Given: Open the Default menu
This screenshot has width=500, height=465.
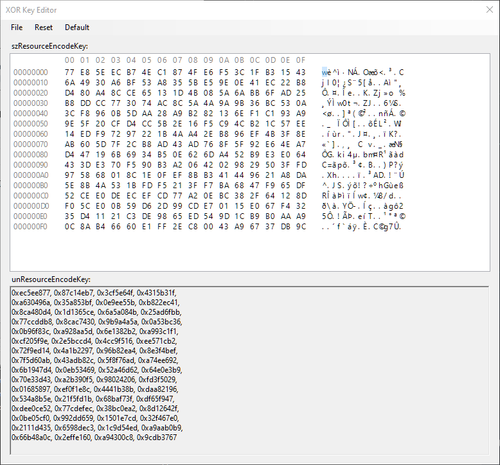Looking at the screenshot, I should click(77, 27).
